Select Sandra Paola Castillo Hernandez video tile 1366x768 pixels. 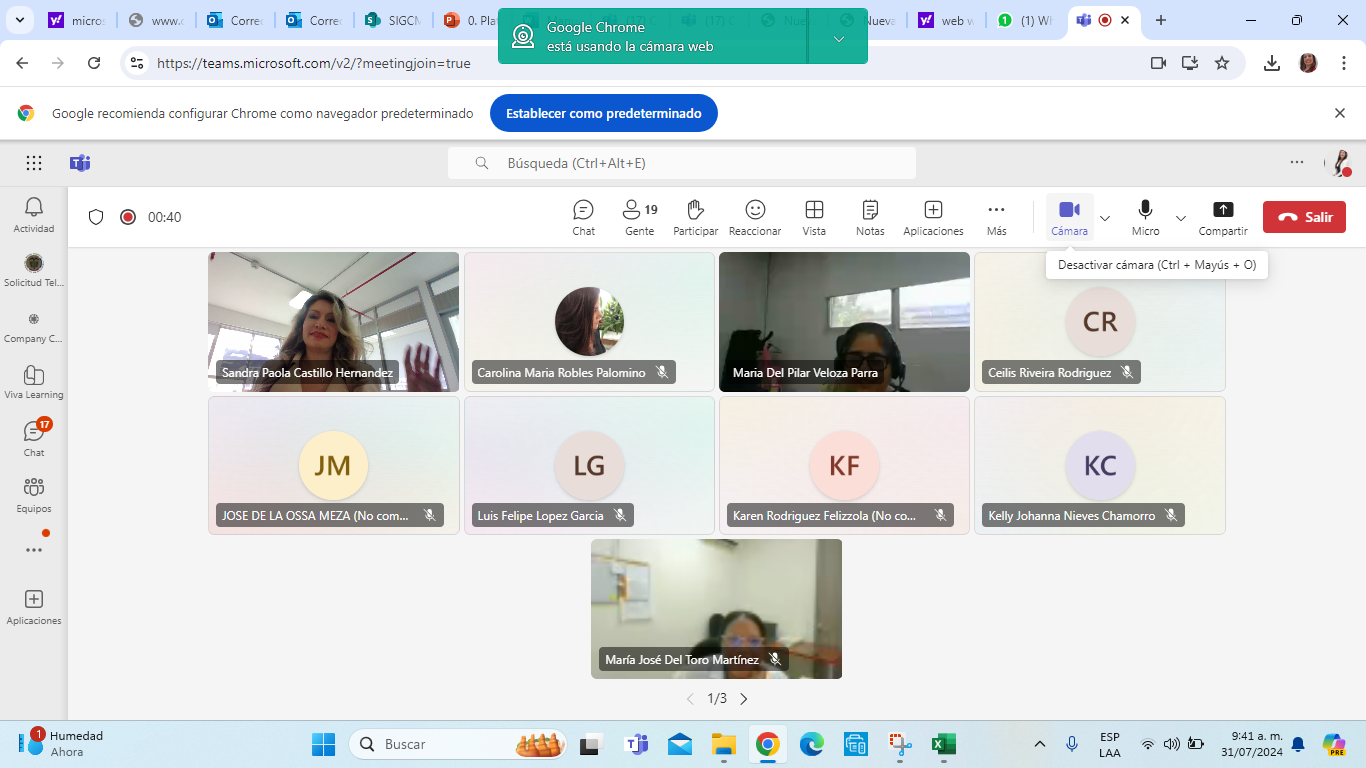334,321
